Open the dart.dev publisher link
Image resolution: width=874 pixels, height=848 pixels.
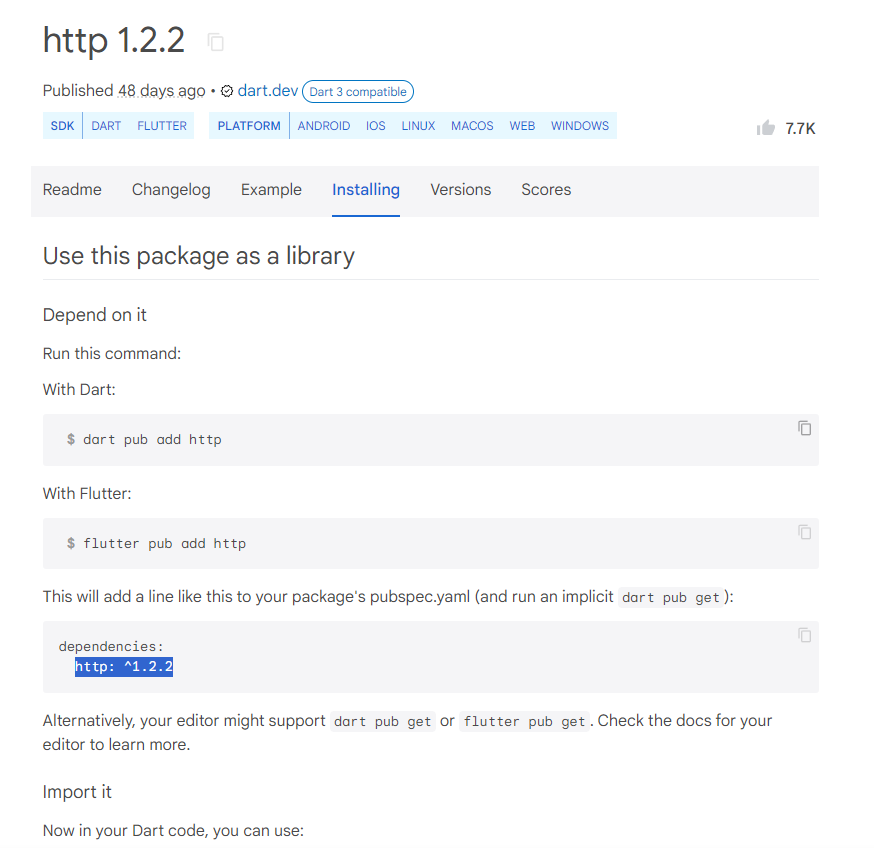pos(268,90)
